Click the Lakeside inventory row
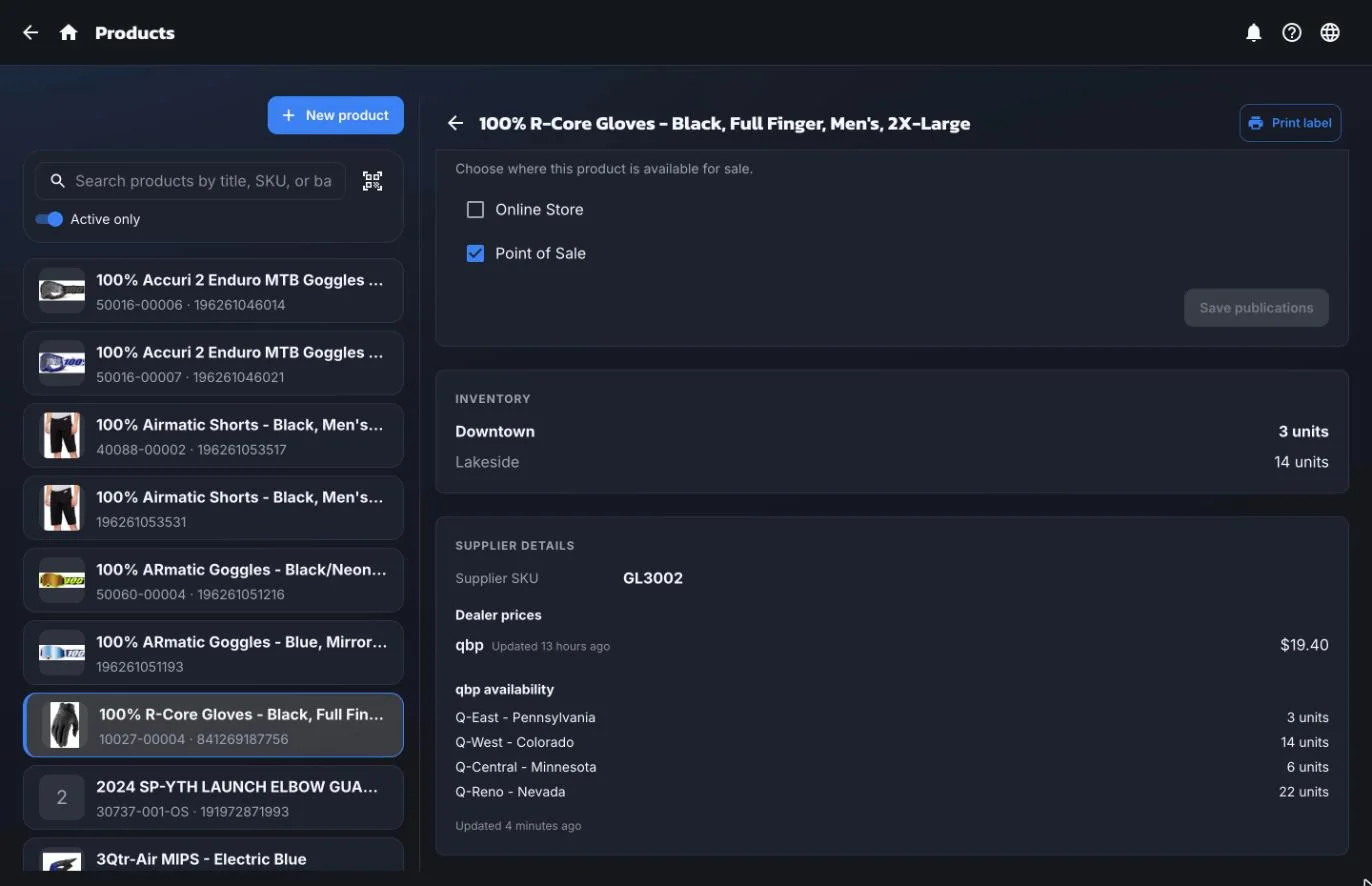 pos(892,462)
